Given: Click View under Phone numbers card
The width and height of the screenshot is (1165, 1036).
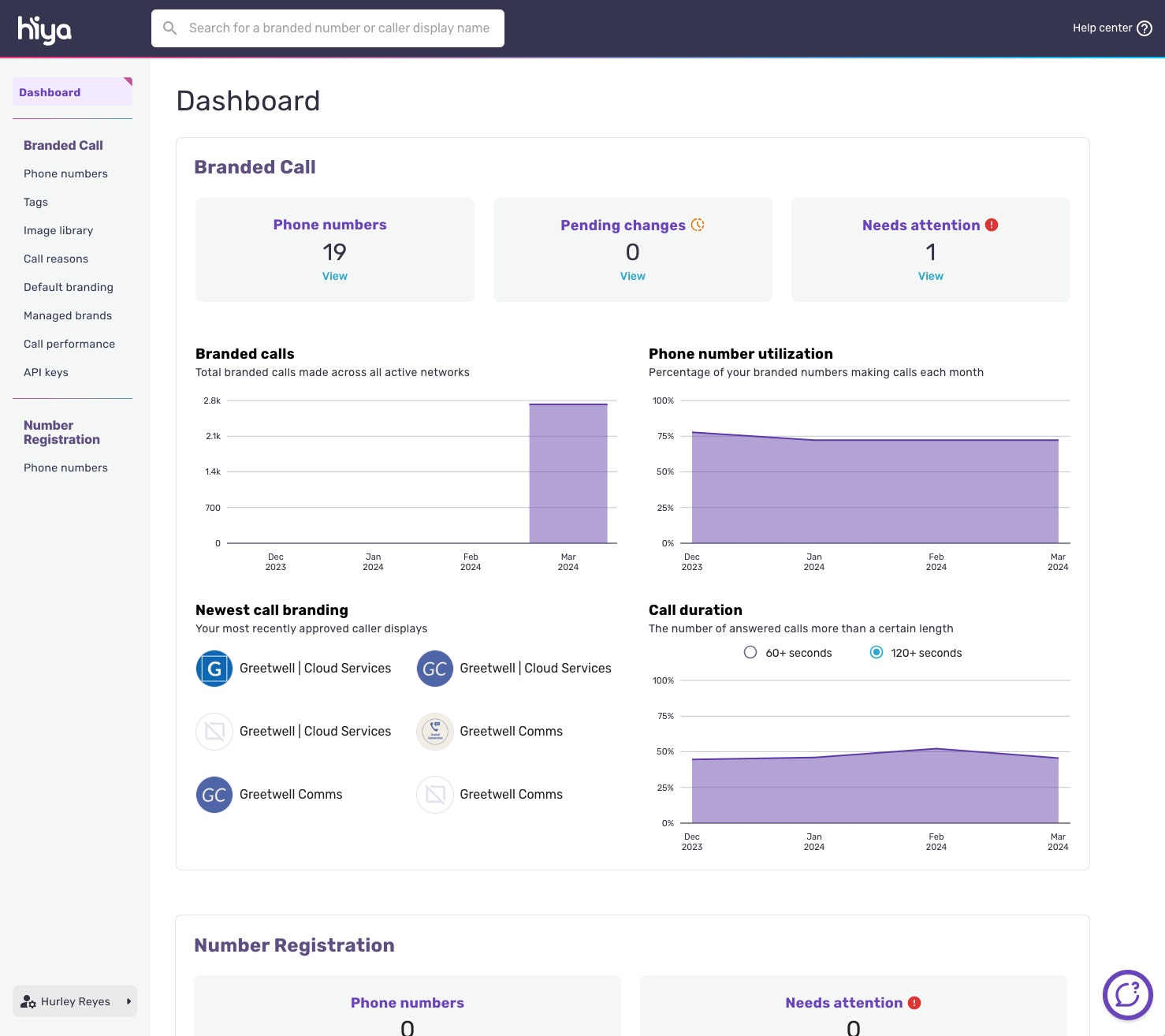Looking at the screenshot, I should click(x=334, y=276).
